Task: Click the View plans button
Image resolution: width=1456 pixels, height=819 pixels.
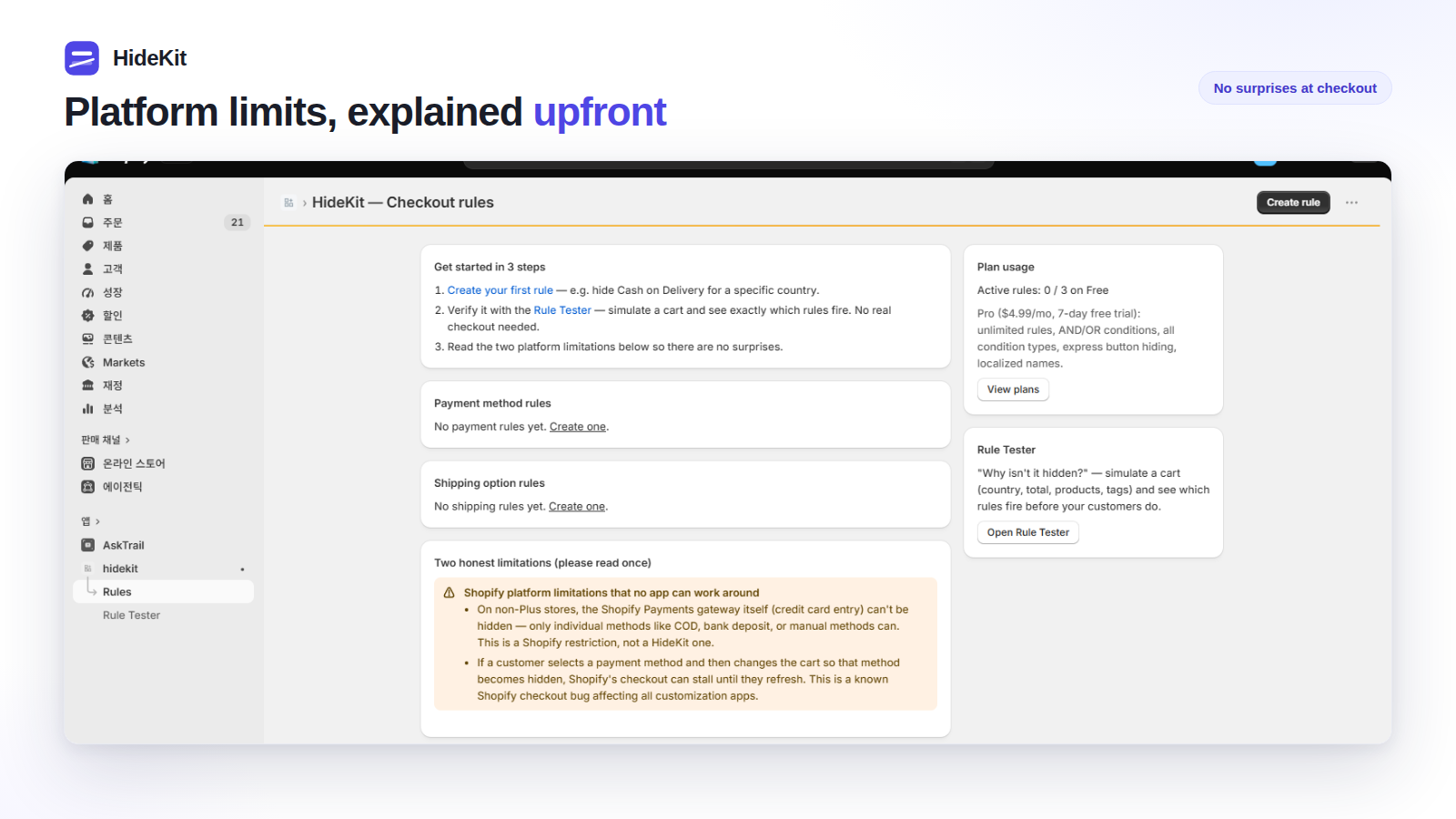Action: pyautogui.click(x=1013, y=389)
